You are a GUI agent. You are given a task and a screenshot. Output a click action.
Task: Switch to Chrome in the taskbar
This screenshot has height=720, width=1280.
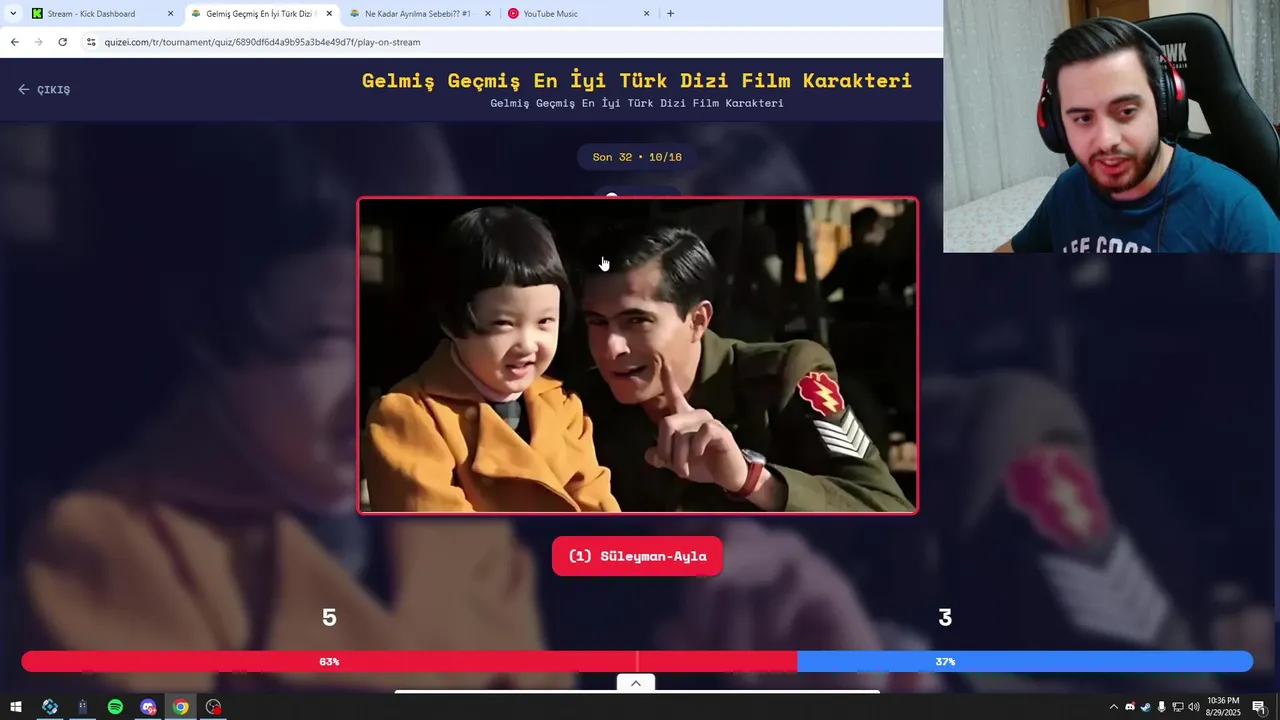click(180, 707)
